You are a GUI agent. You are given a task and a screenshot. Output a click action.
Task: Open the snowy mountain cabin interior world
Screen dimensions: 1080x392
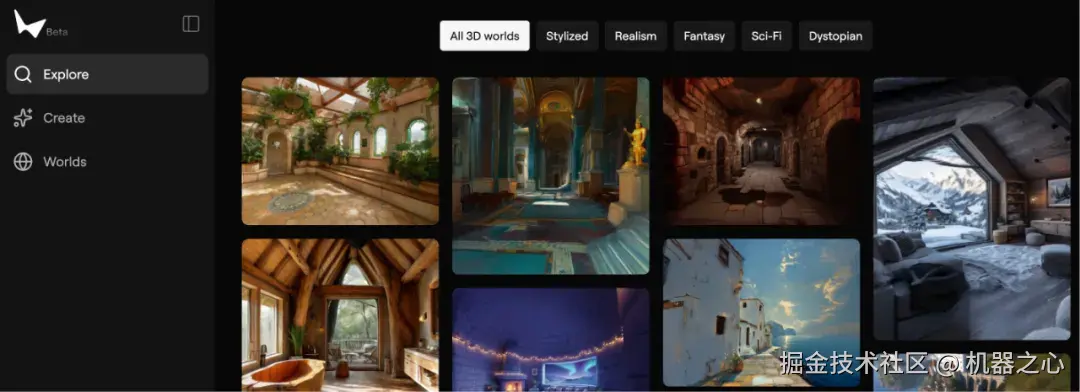point(973,209)
